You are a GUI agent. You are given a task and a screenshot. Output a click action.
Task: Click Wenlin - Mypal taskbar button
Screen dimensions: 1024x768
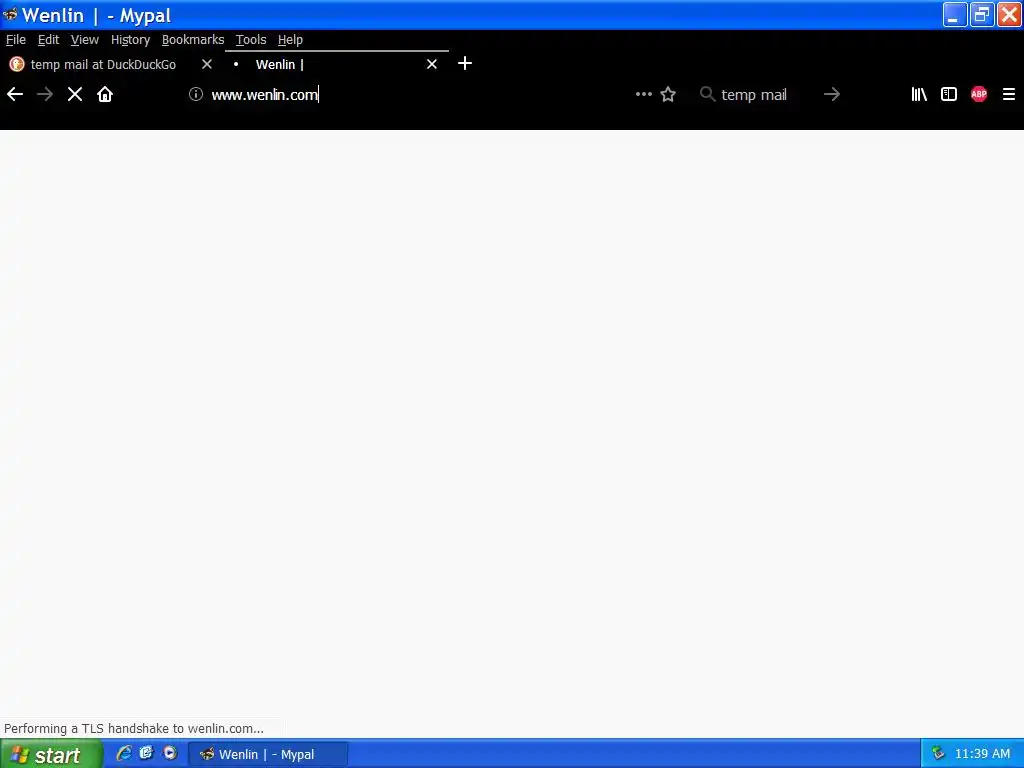tap(268, 754)
